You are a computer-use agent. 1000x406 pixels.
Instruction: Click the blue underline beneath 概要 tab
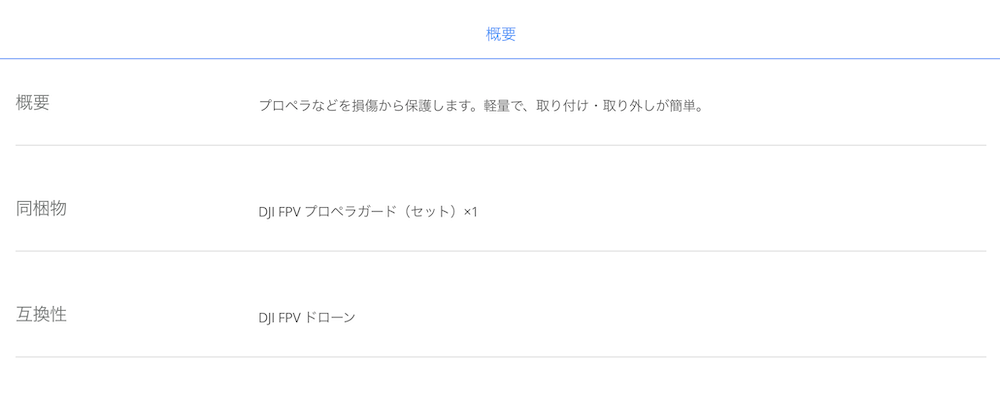[500, 59]
